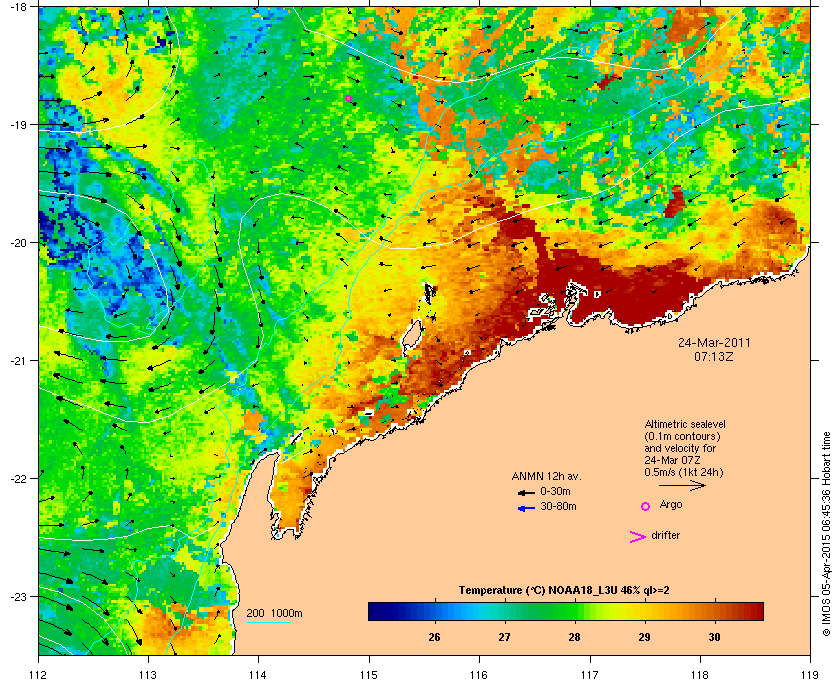Image resolution: width=840 pixels, height=680 pixels.
Task: Click the 0-30m depth label
Action: pos(556,491)
